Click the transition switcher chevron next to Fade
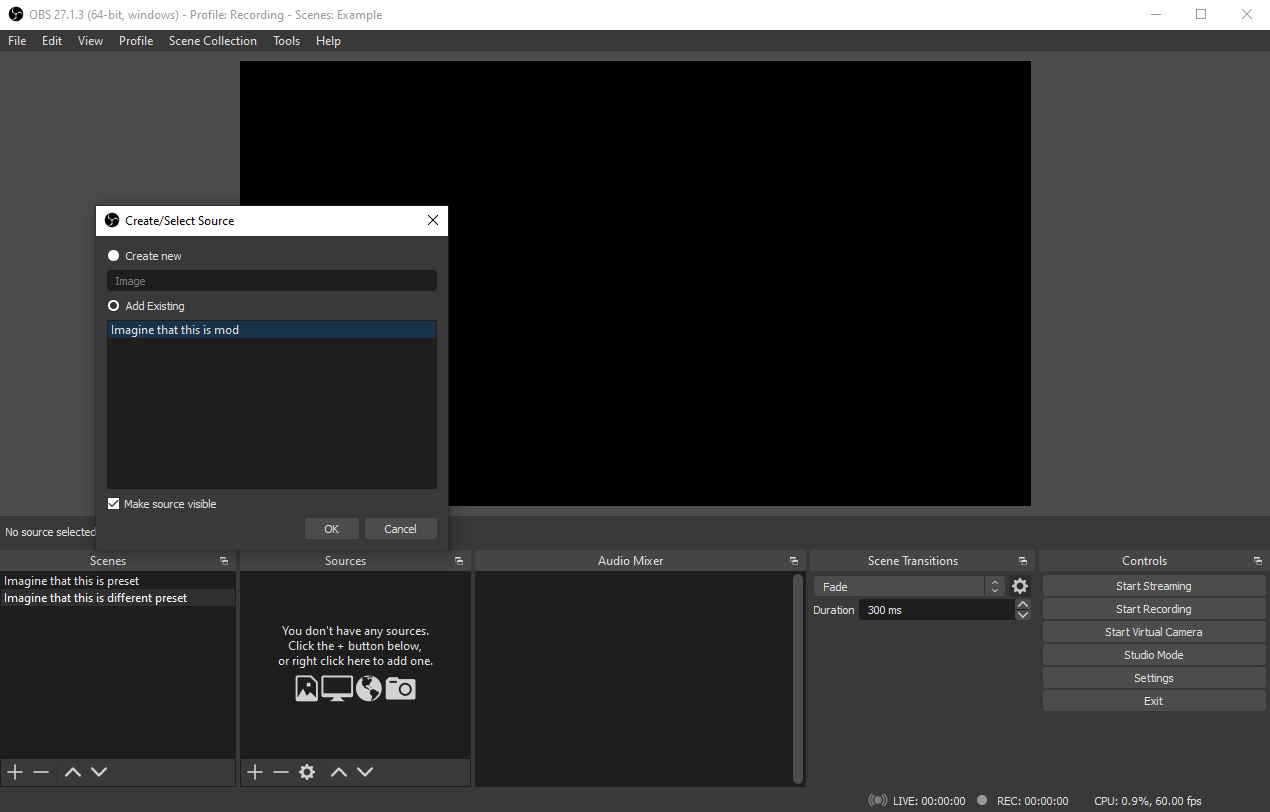 click(x=994, y=585)
